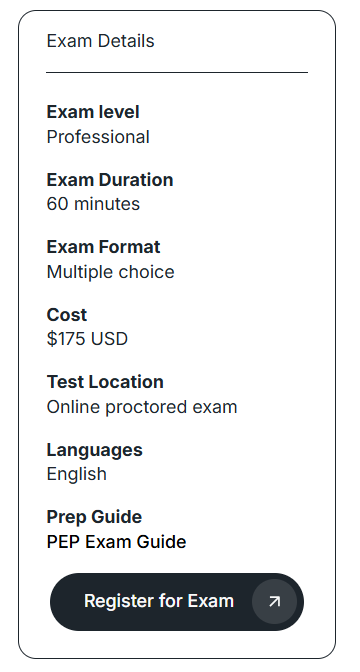Select the Test Location label
Image resolution: width=360 pixels, height=672 pixels.
coord(105,382)
